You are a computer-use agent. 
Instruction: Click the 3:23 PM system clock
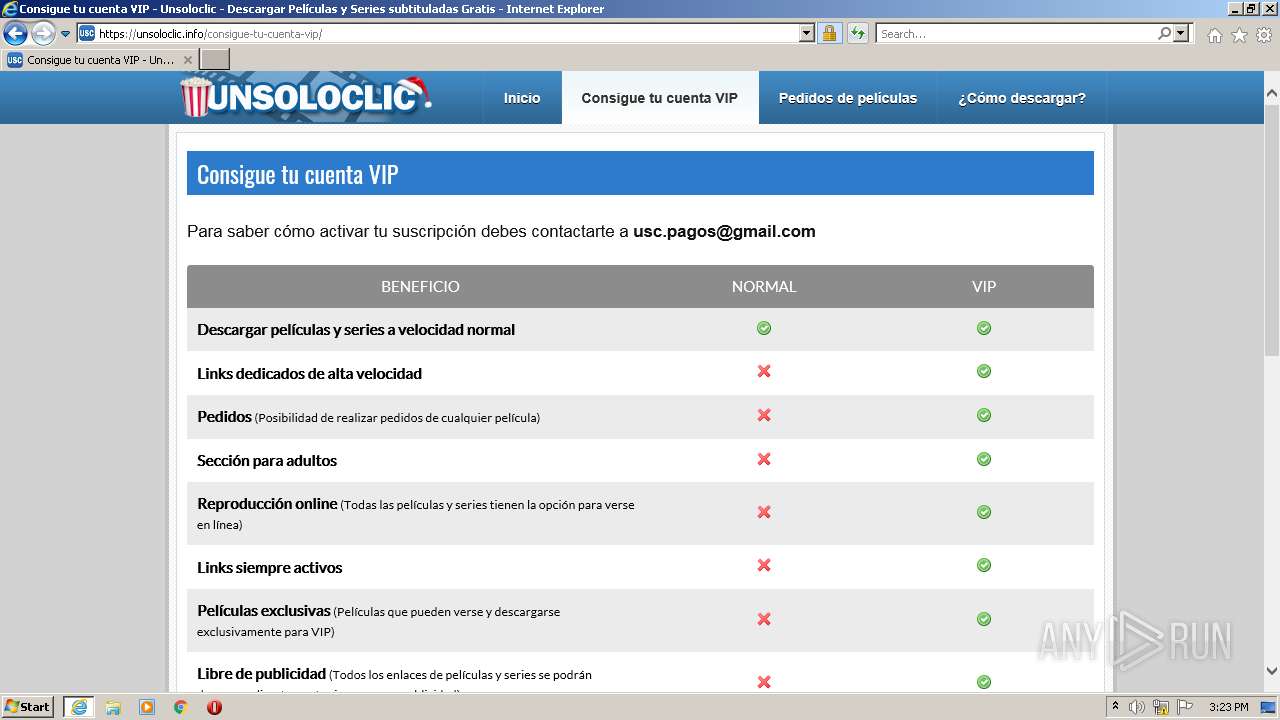[1228, 707]
